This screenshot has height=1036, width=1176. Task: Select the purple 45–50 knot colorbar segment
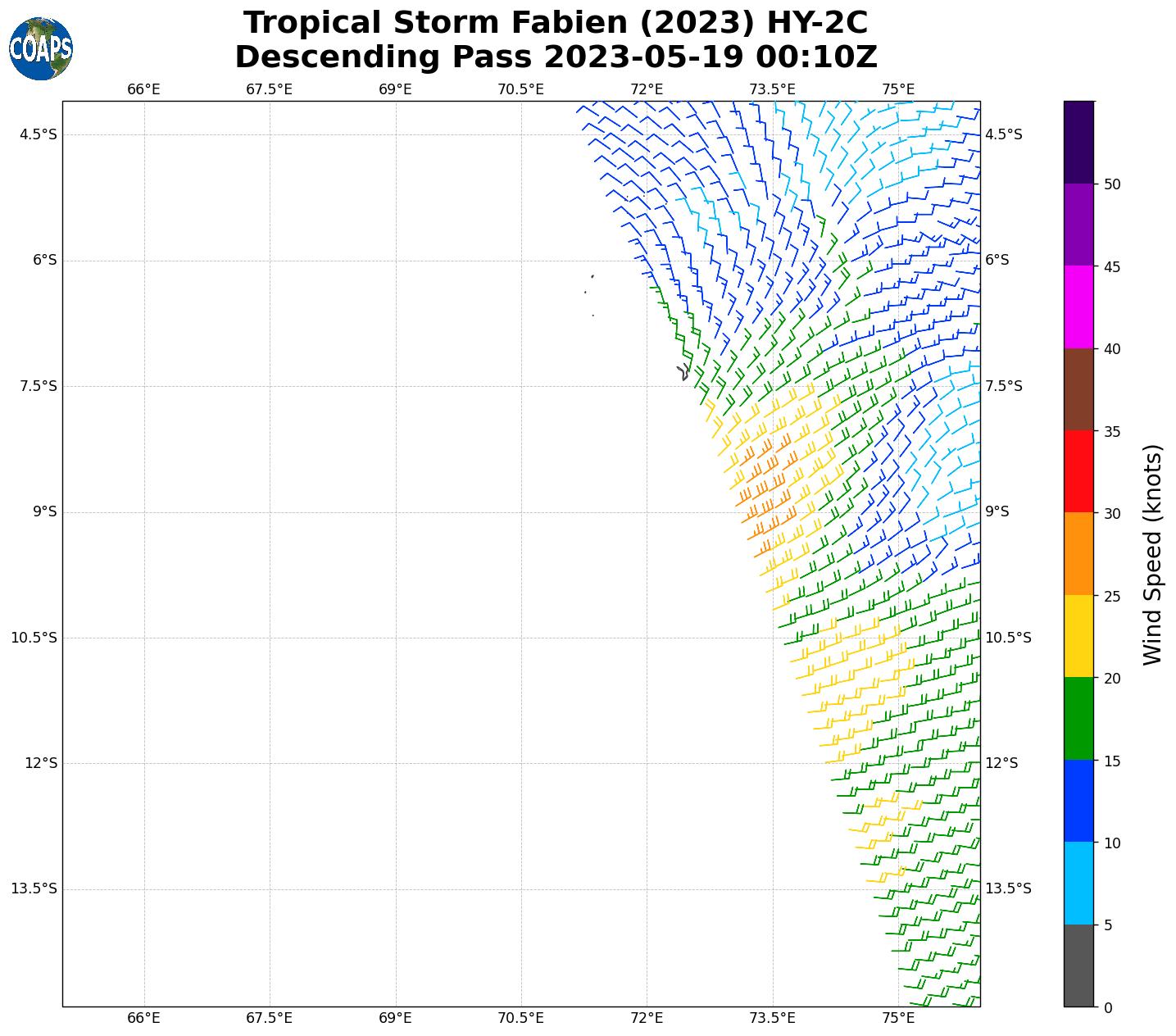(1078, 225)
